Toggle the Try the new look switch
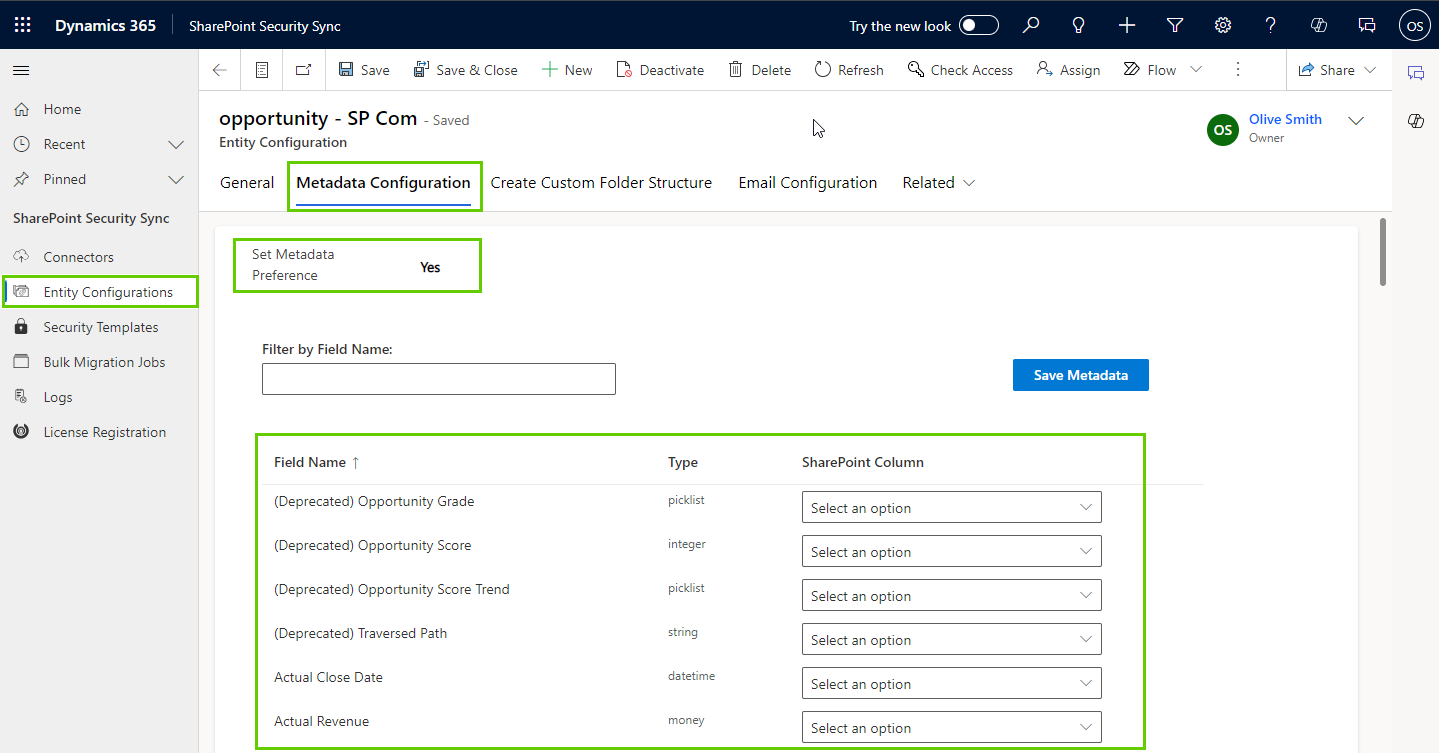Screen dimensions: 1439x753 [x=978, y=26]
